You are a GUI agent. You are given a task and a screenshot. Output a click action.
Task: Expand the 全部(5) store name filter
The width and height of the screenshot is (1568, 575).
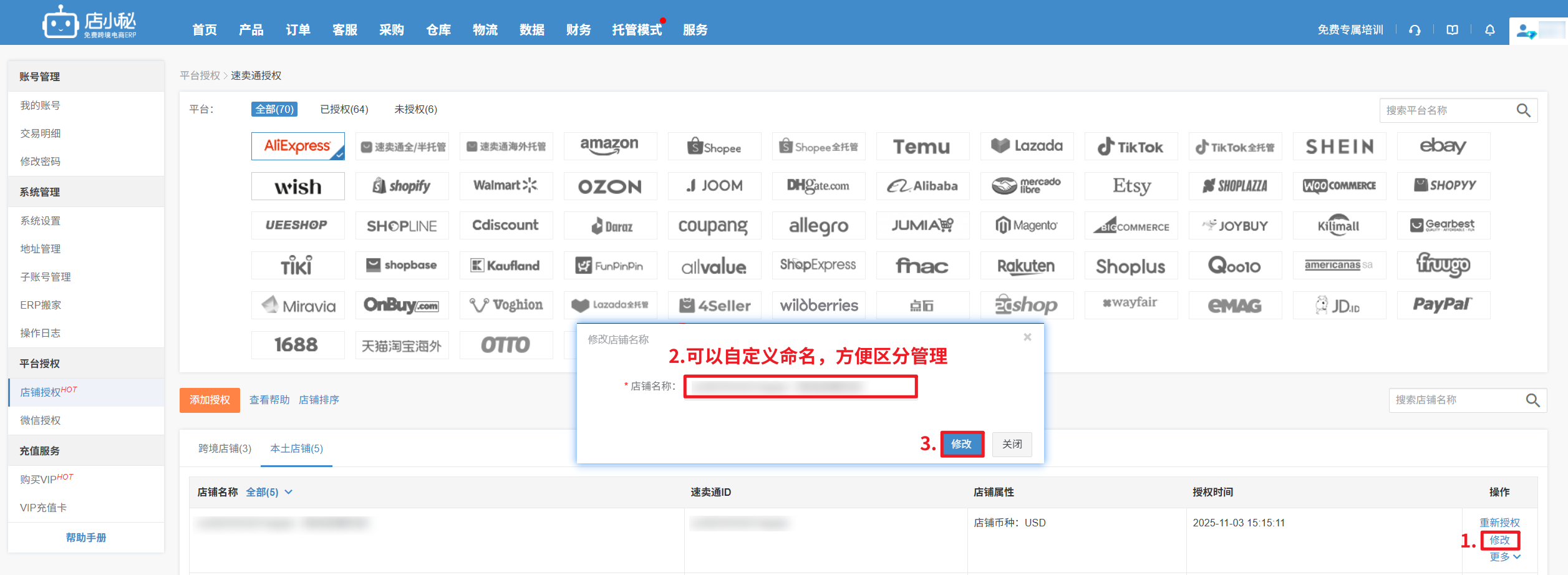coord(269,492)
